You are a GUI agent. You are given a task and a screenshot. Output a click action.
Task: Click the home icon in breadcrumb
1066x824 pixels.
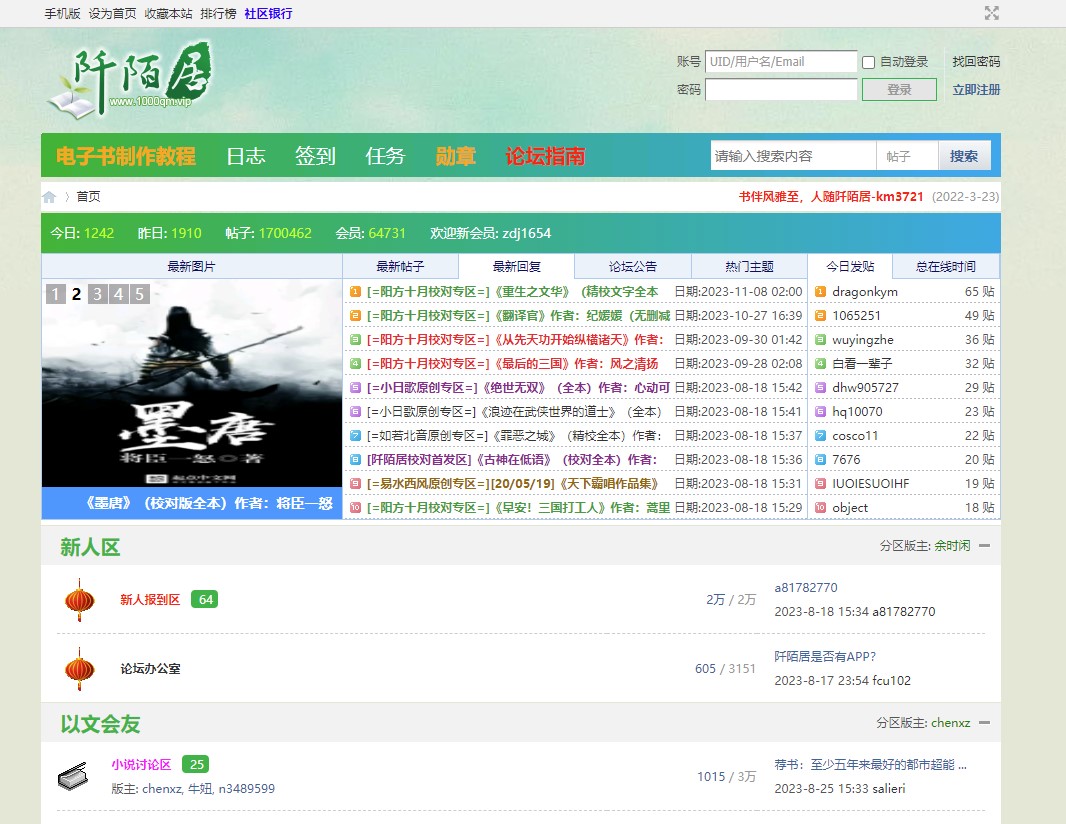pyautogui.click(x=49, y=197)
